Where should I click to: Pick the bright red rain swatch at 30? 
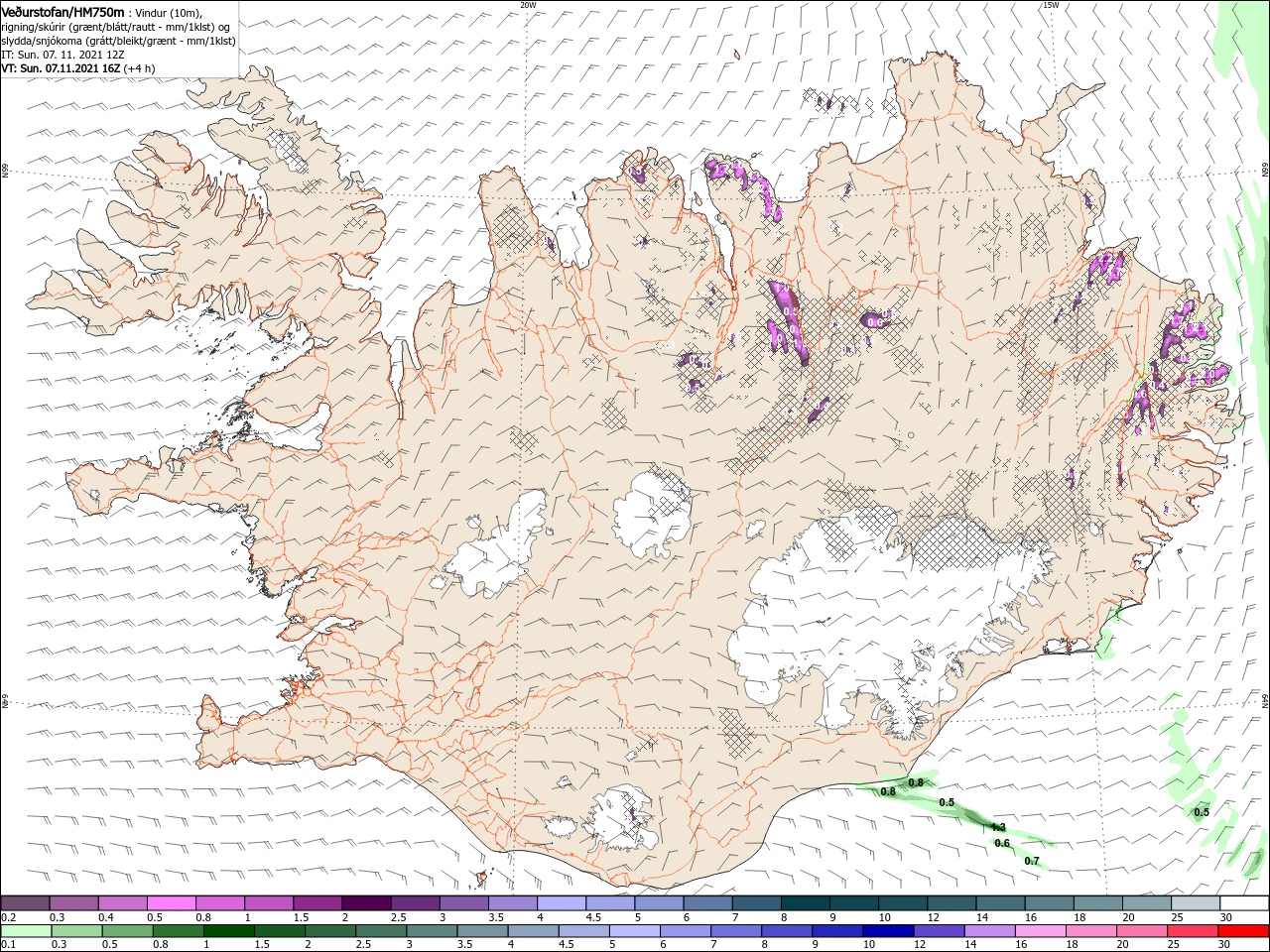[x=1243, y=931]
